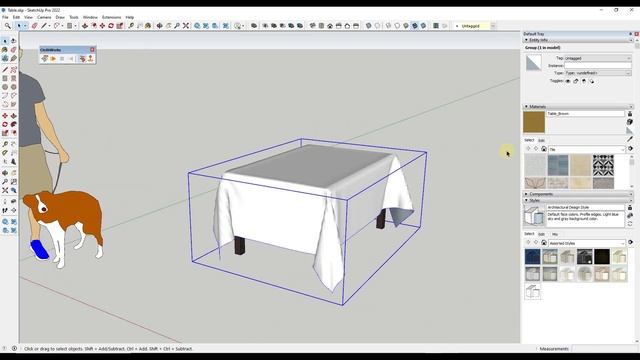Click the Architectural Design Style name field
This screenshot has height=360, width=640.
(x=586, y=207)
